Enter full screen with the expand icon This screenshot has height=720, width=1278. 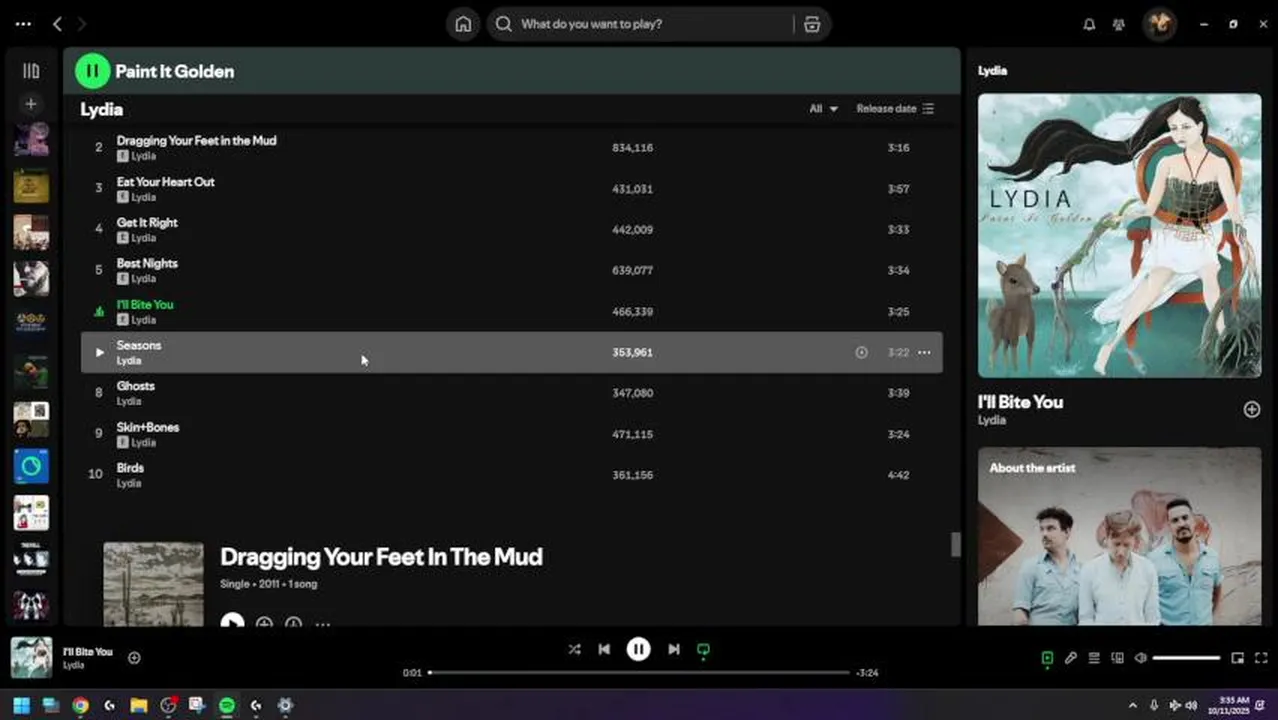[1261, 658]
